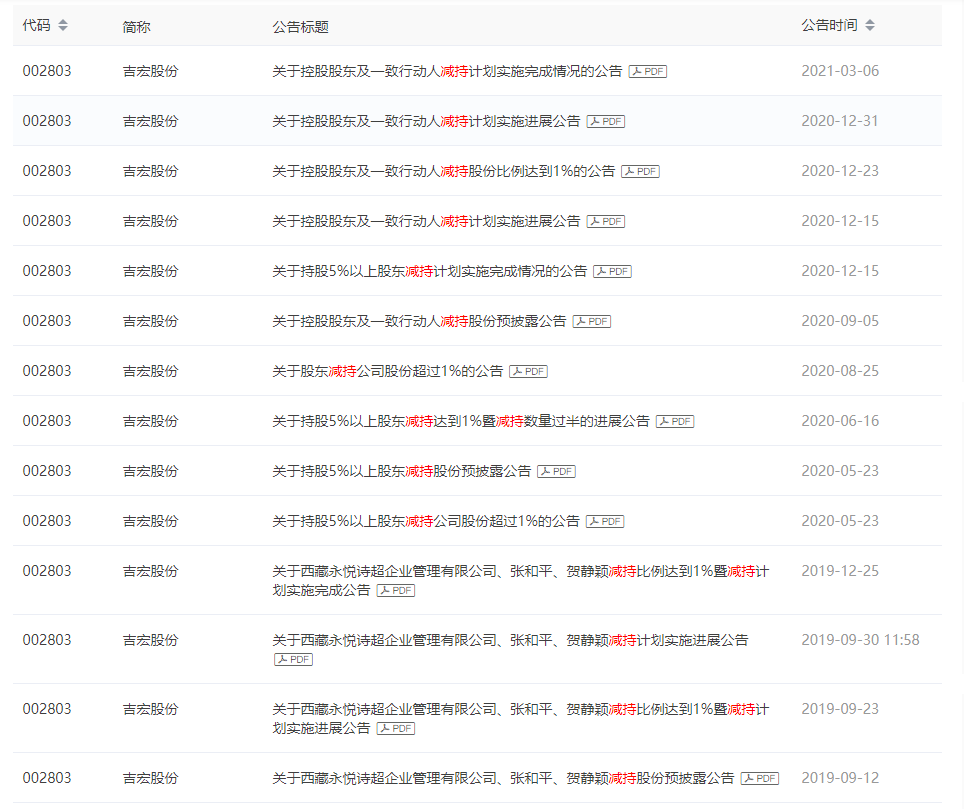This screenshot has width=964, height=809.
Task: Click date 2021-03-06
Action: (840, 71)
